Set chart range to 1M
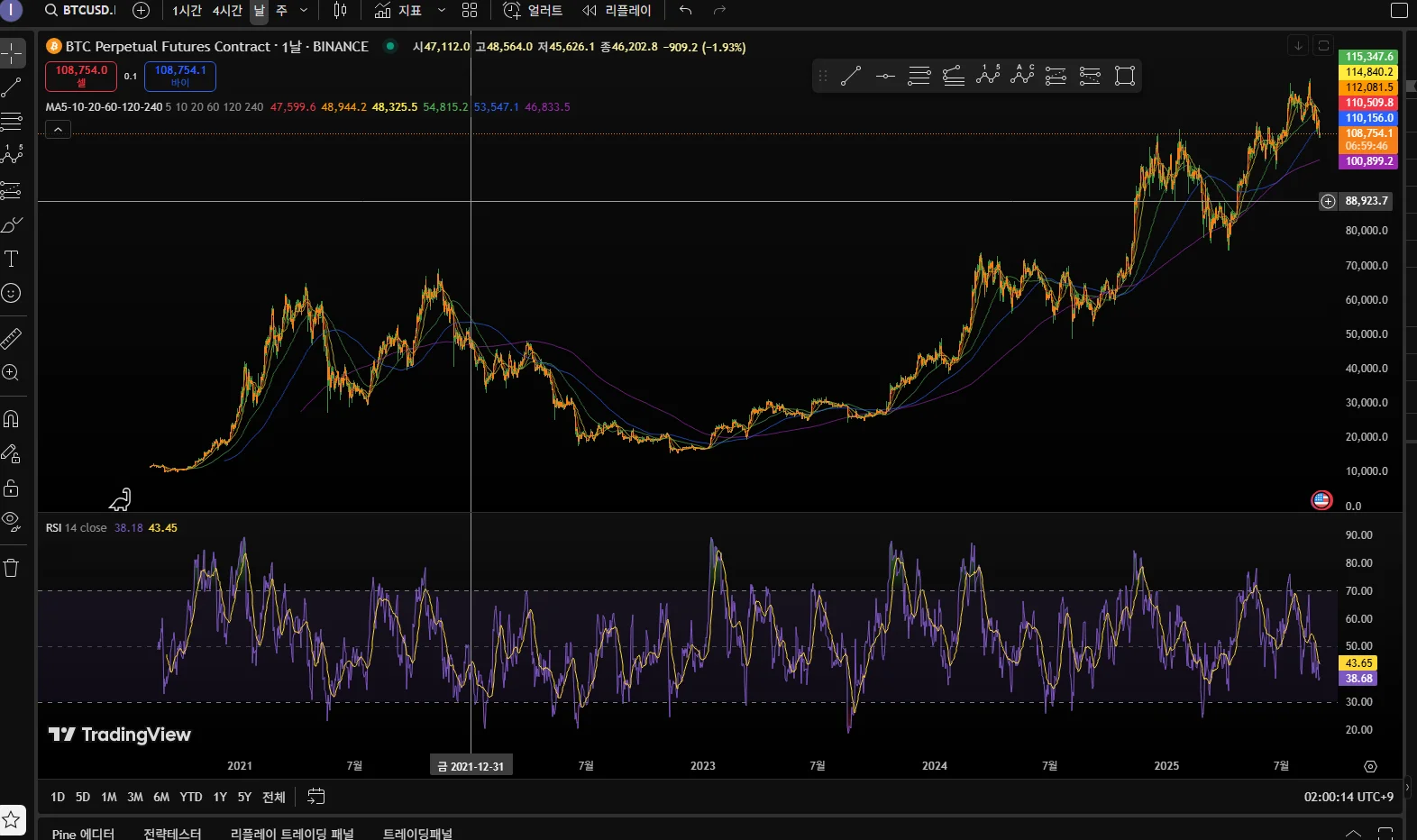This screenshot has width=1417, height=840. [109, 797]
